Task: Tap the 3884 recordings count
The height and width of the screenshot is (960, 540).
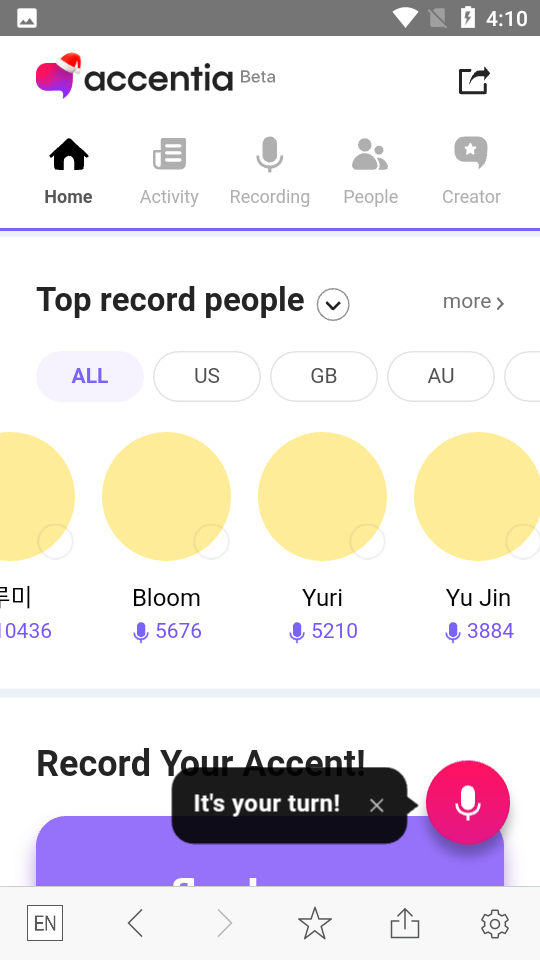Action: (x=479, y=631)
